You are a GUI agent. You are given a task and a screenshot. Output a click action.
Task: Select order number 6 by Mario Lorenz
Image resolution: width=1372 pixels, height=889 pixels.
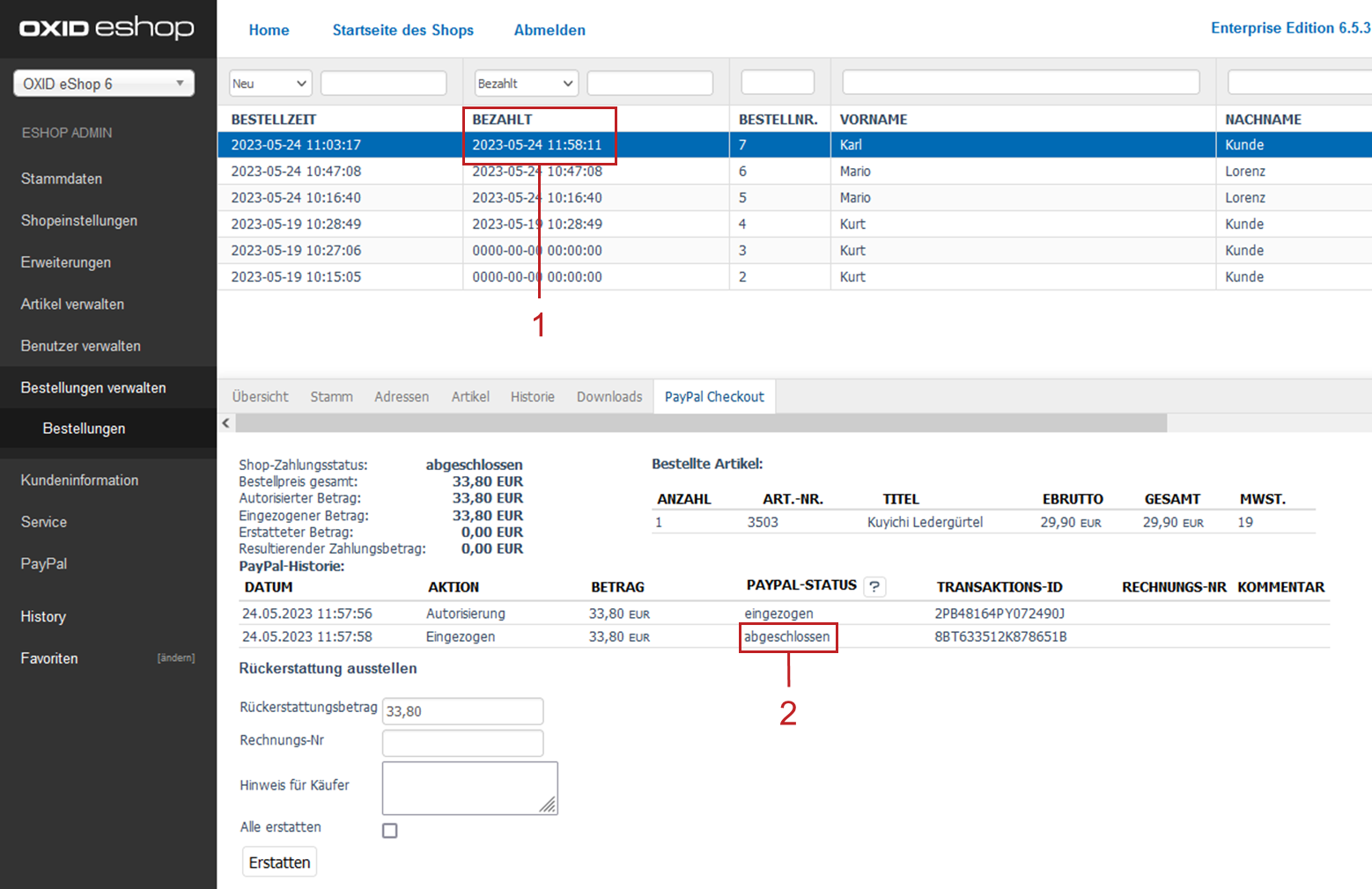pos(742,172)
